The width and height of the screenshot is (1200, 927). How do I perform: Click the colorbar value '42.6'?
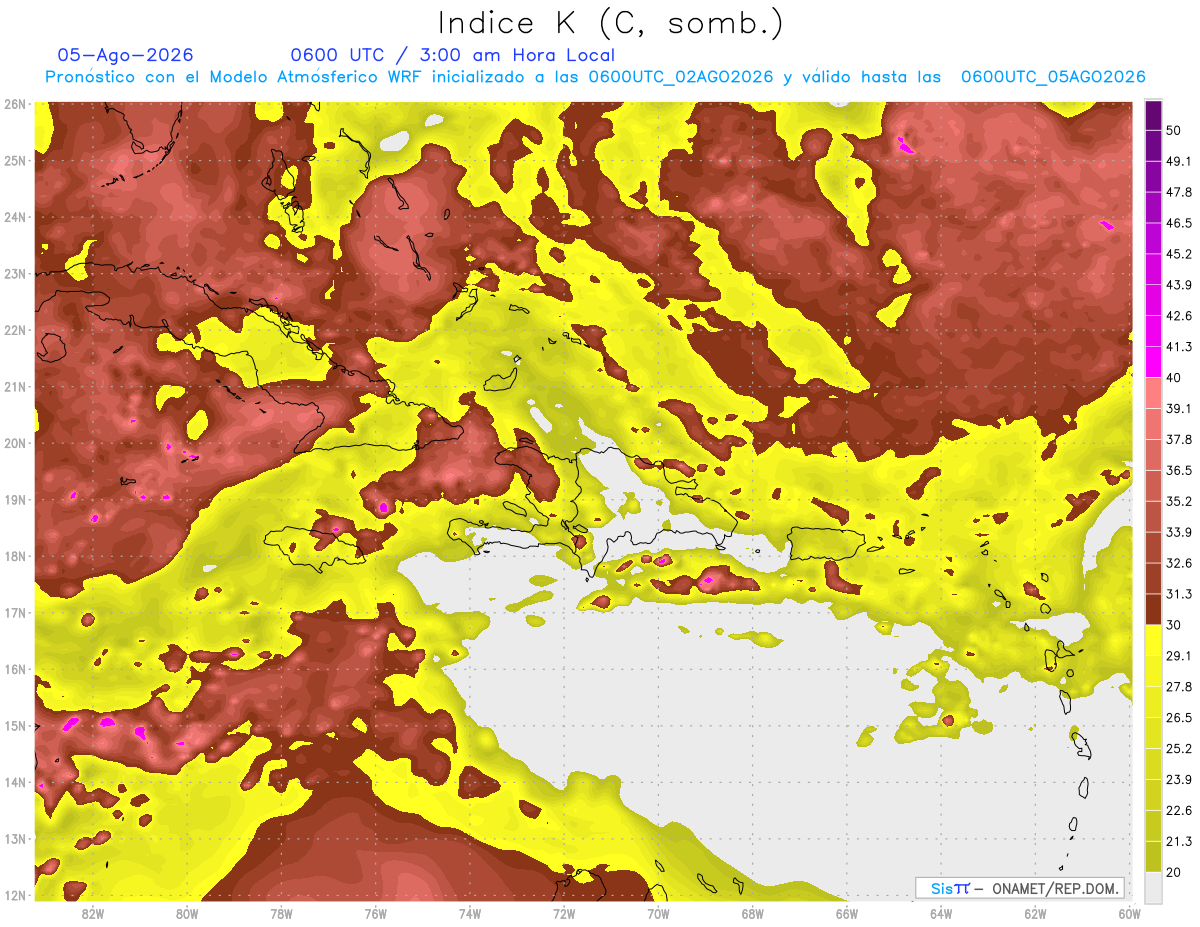[x=1179, y=316]
